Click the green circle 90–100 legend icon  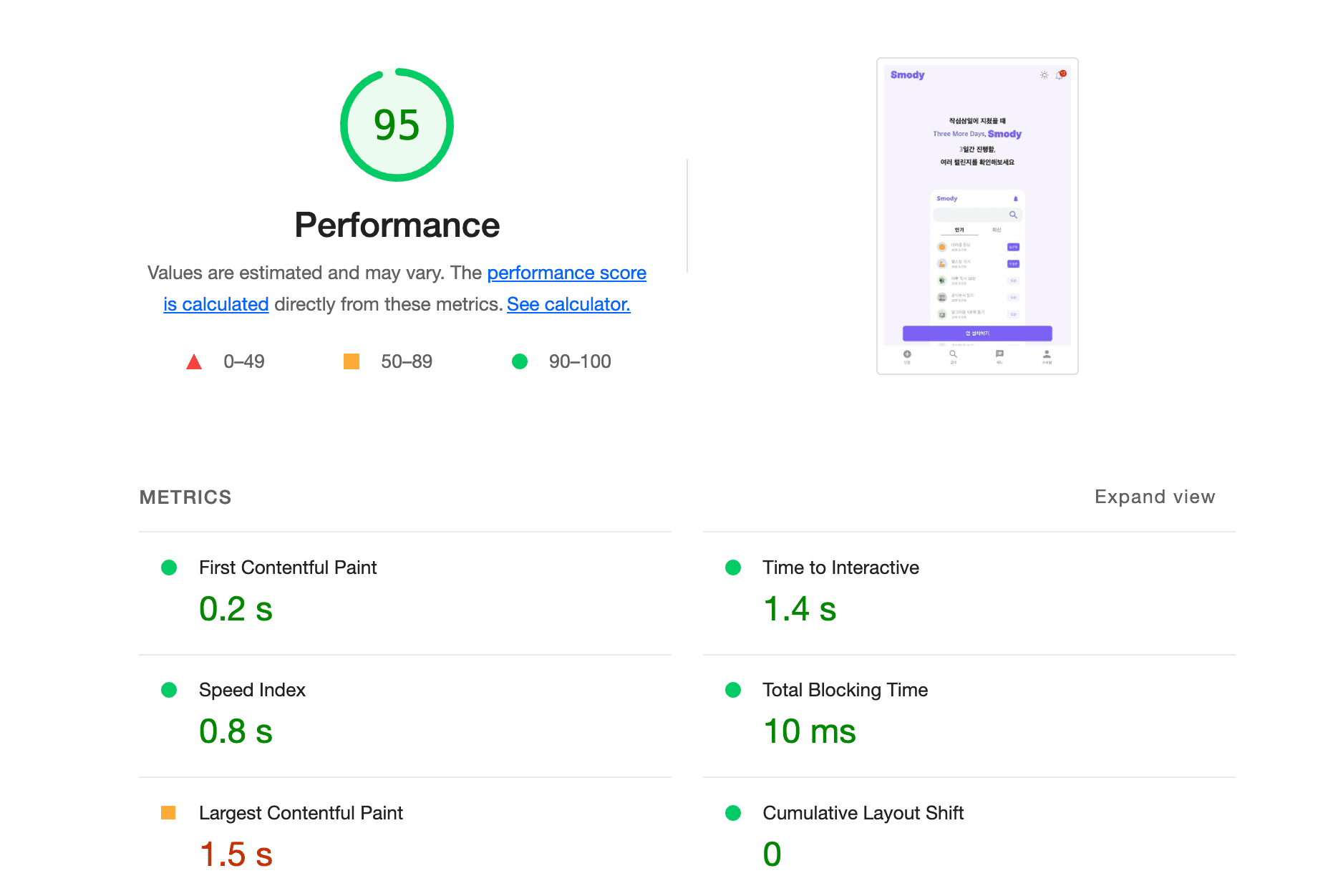[x=520, y=361]
